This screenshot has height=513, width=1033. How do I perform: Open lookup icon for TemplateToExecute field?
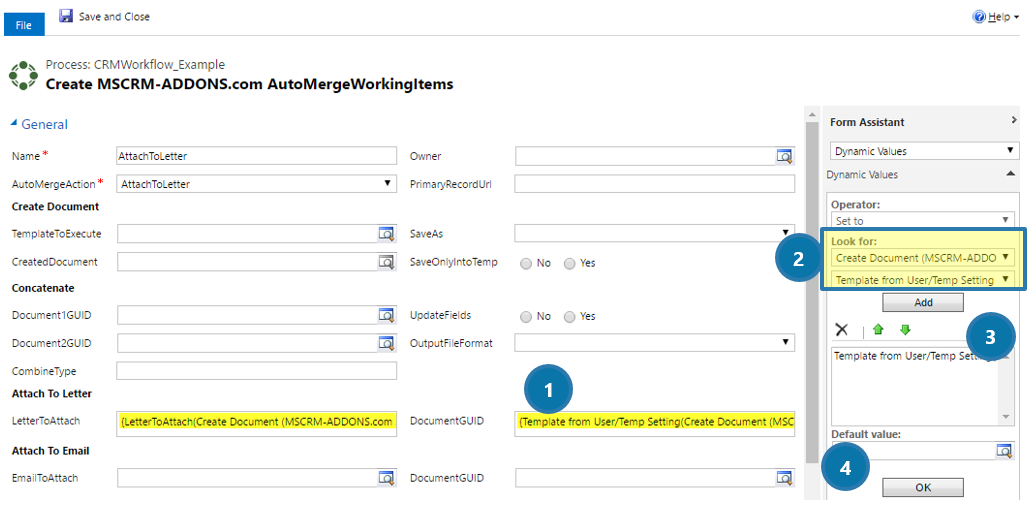click(x=386, y=233)
